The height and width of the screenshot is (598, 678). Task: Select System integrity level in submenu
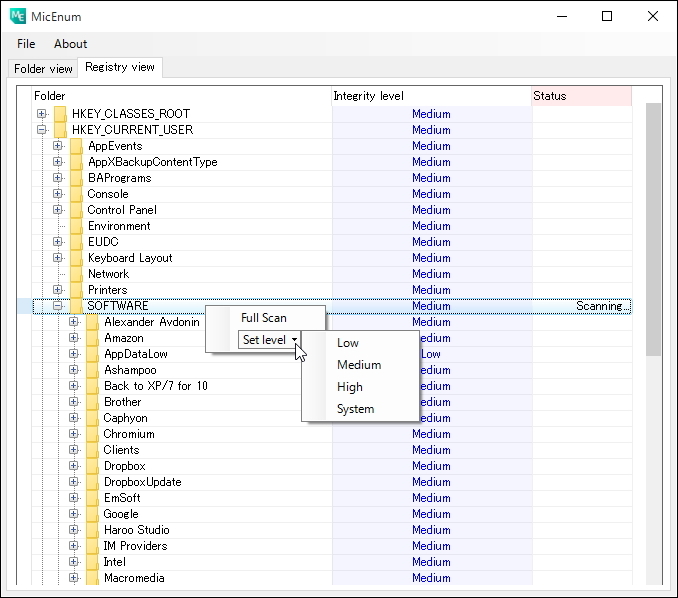click(355, 409)
